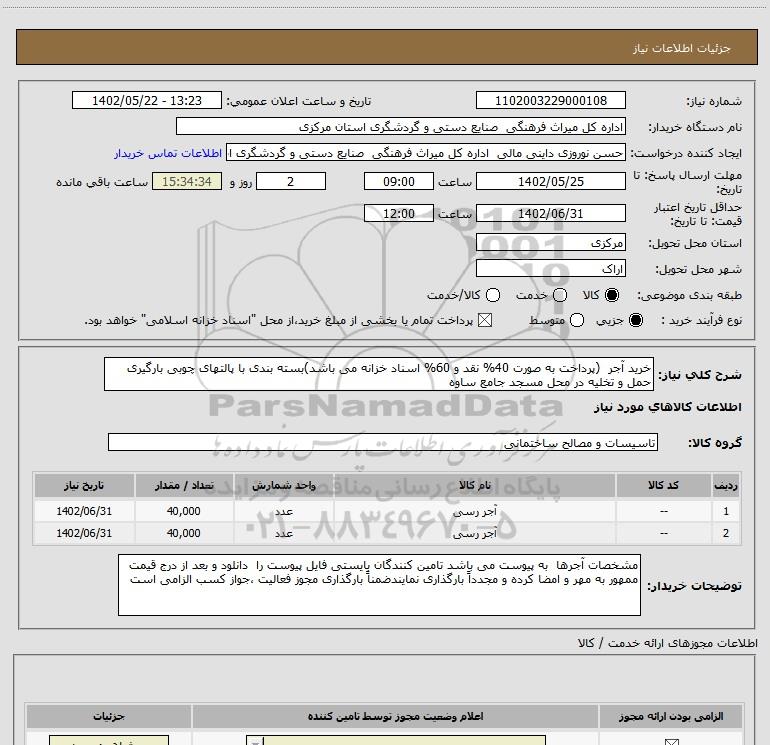Select the خدمت radio button
The height and width of the screenshot is (745, 770).
[560, 295]
